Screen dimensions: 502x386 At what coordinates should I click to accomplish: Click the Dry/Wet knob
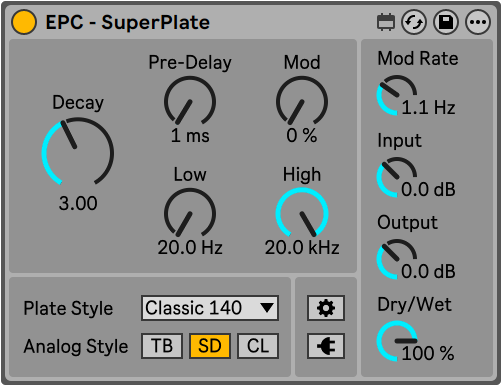click(x=397, y=341)
